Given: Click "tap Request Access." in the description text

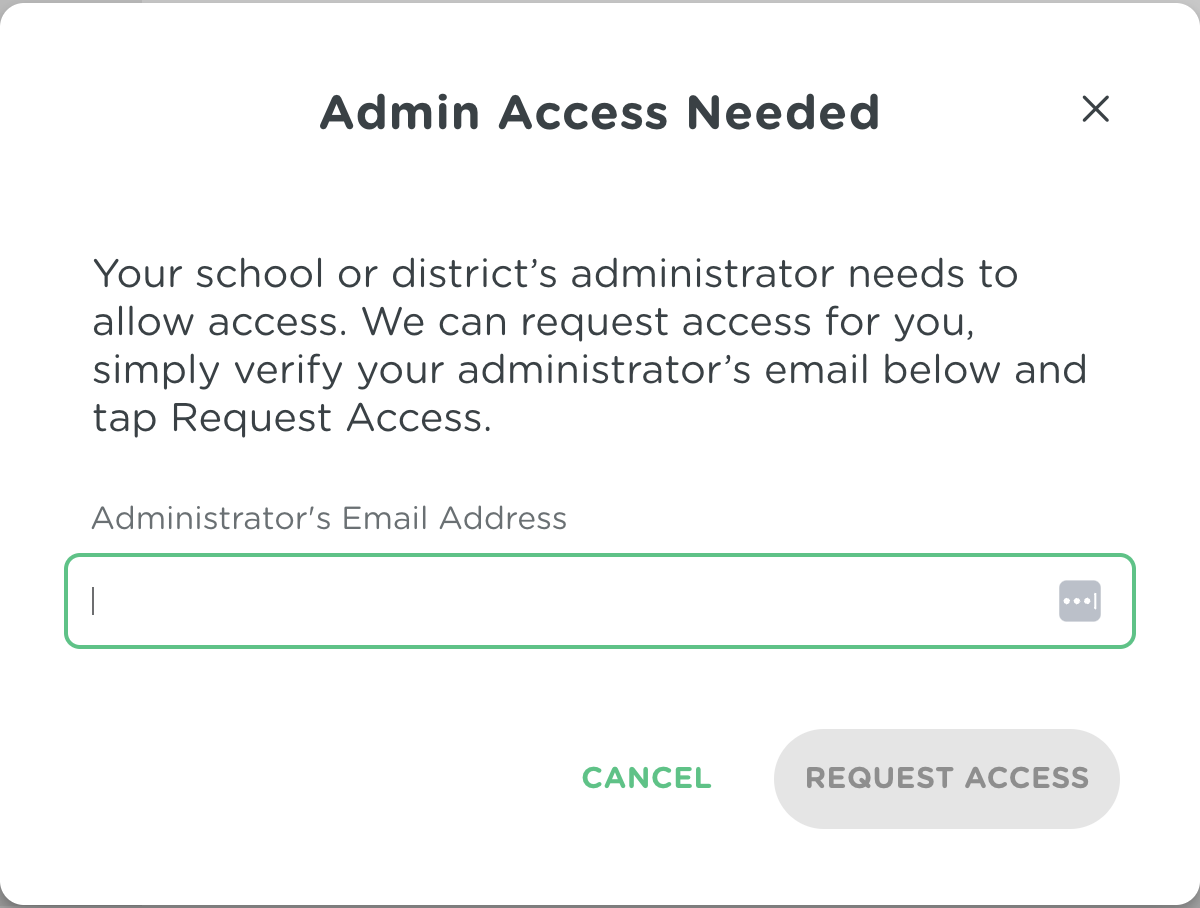Looking at the screenshot, I should pos(292,419).
